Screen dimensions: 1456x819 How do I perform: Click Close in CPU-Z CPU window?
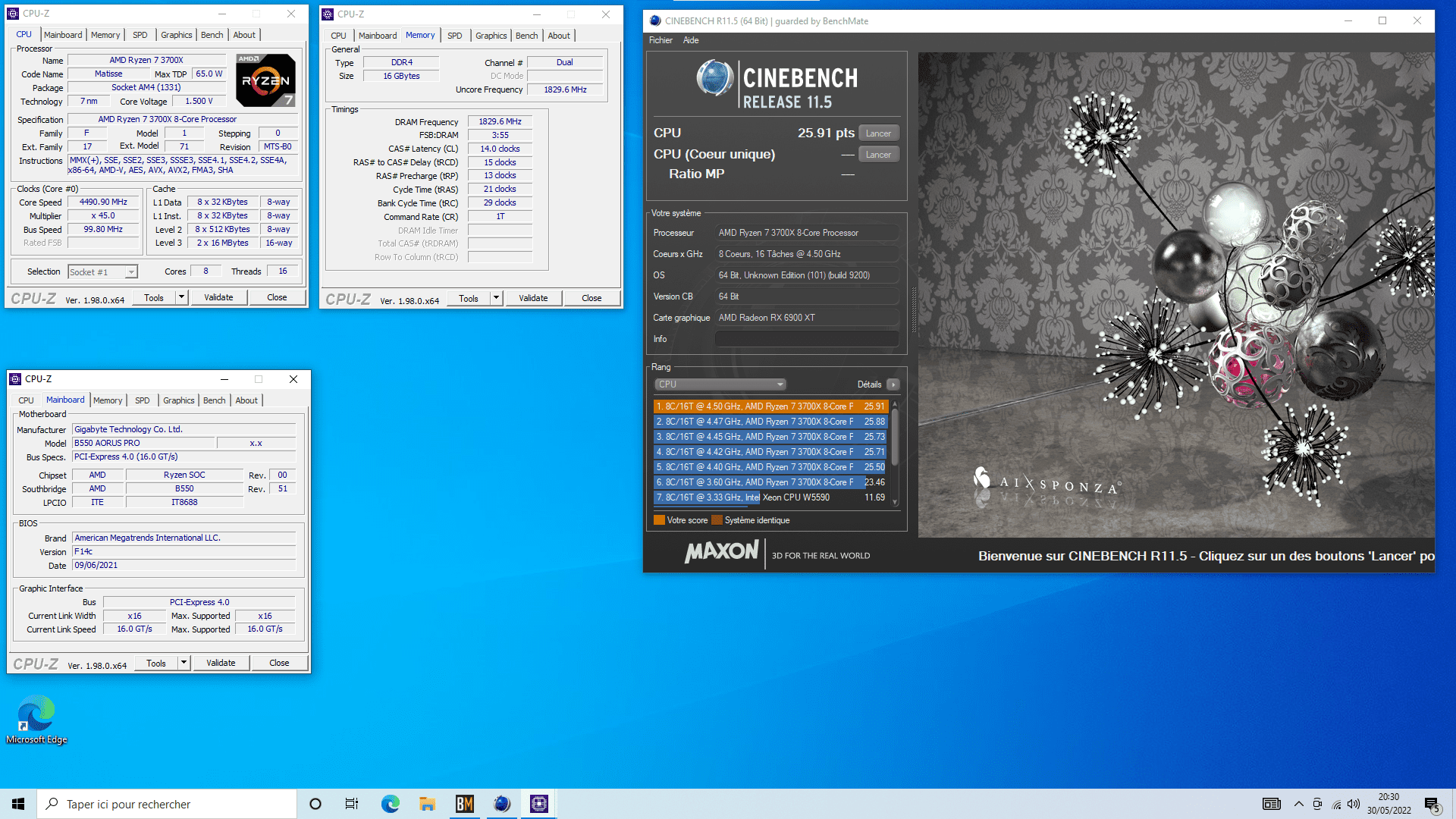(277, 297)
